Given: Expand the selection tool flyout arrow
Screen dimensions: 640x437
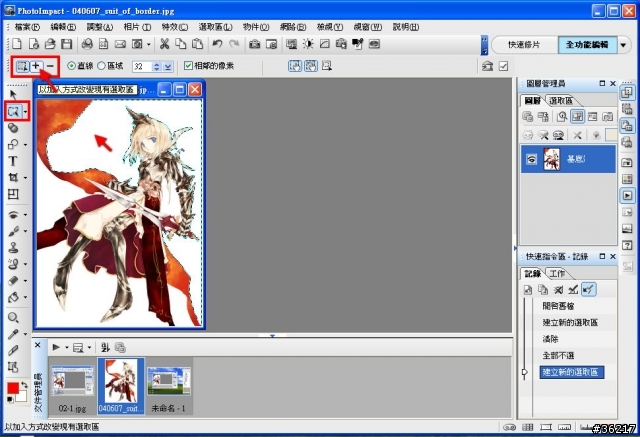Looking at the screenshot, I should [x=26, y=111].
